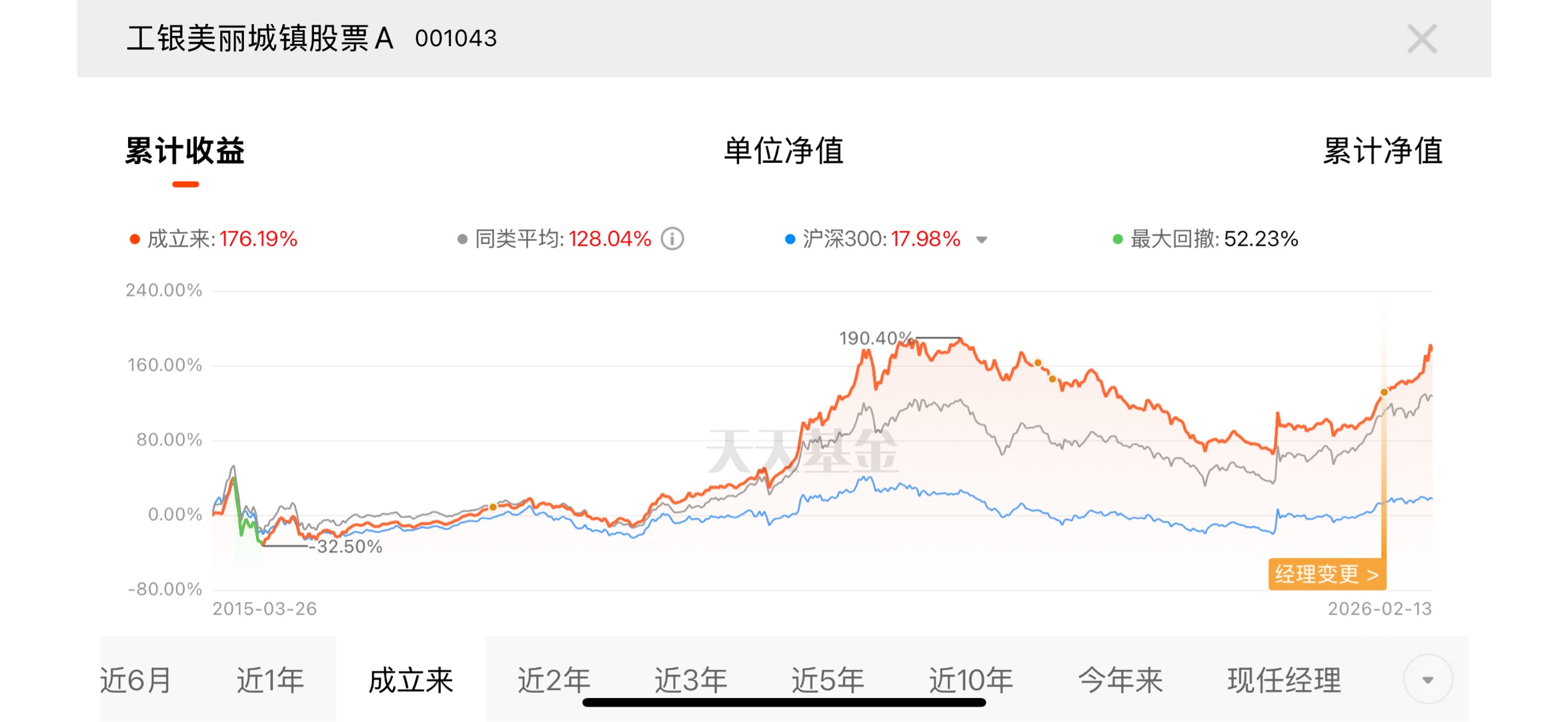Toggle the 成立来 orange series legend dot
Image resolution: width=1568 pixels, height=722 pixels.
(x=135, y=240)
